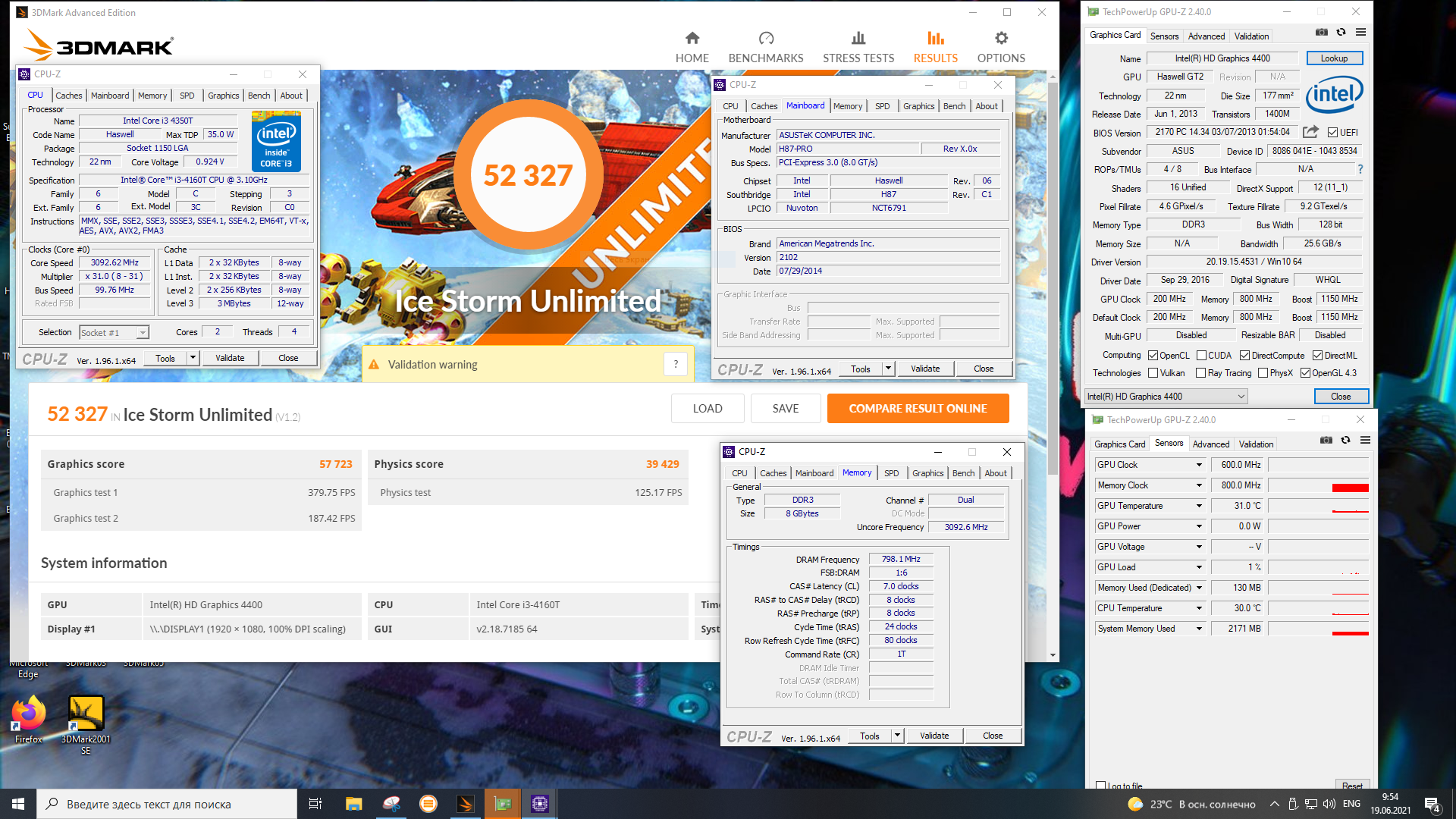Expand the Socket #1 selection dropdown in CPU-Z
Image resolution: width=1456 pixels, height=819 pixels.
click(x=143, y=333)
